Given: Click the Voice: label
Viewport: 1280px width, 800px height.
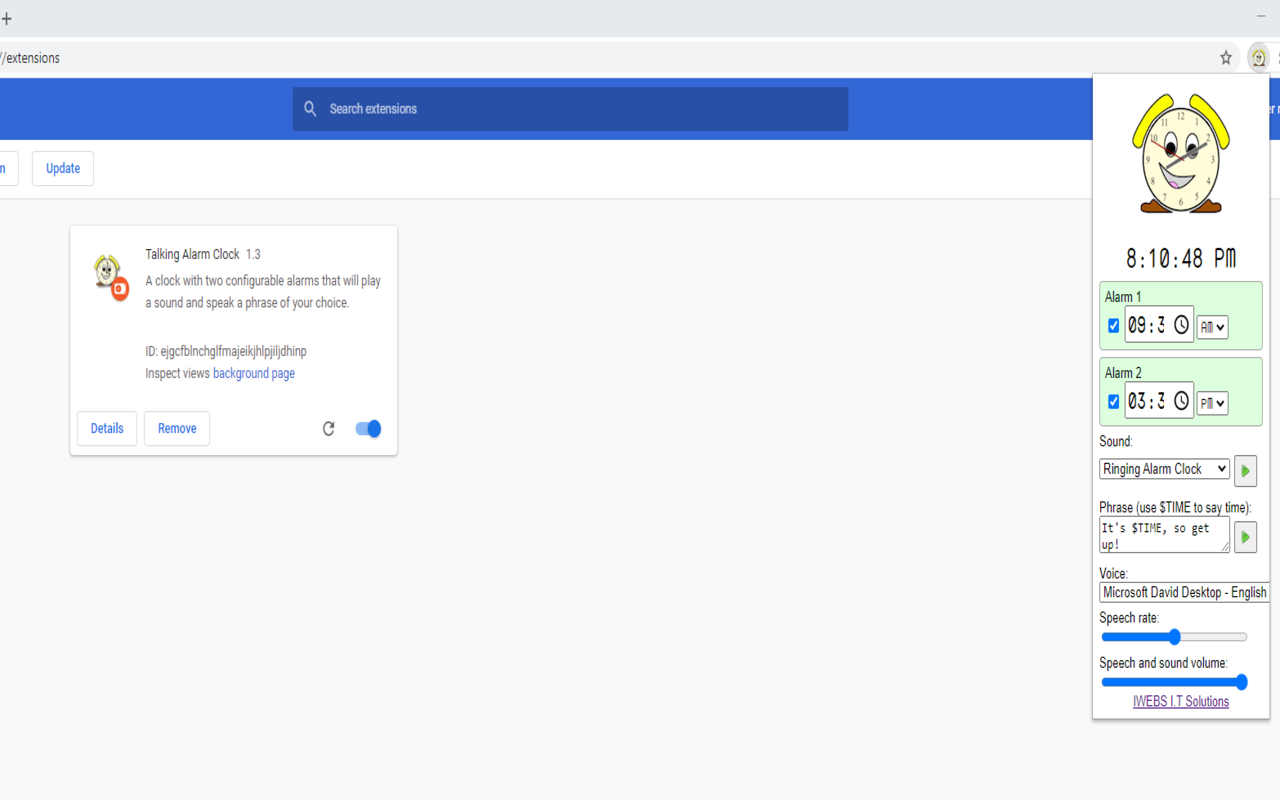Looking at the screenshot, I should coord(1113,574).
